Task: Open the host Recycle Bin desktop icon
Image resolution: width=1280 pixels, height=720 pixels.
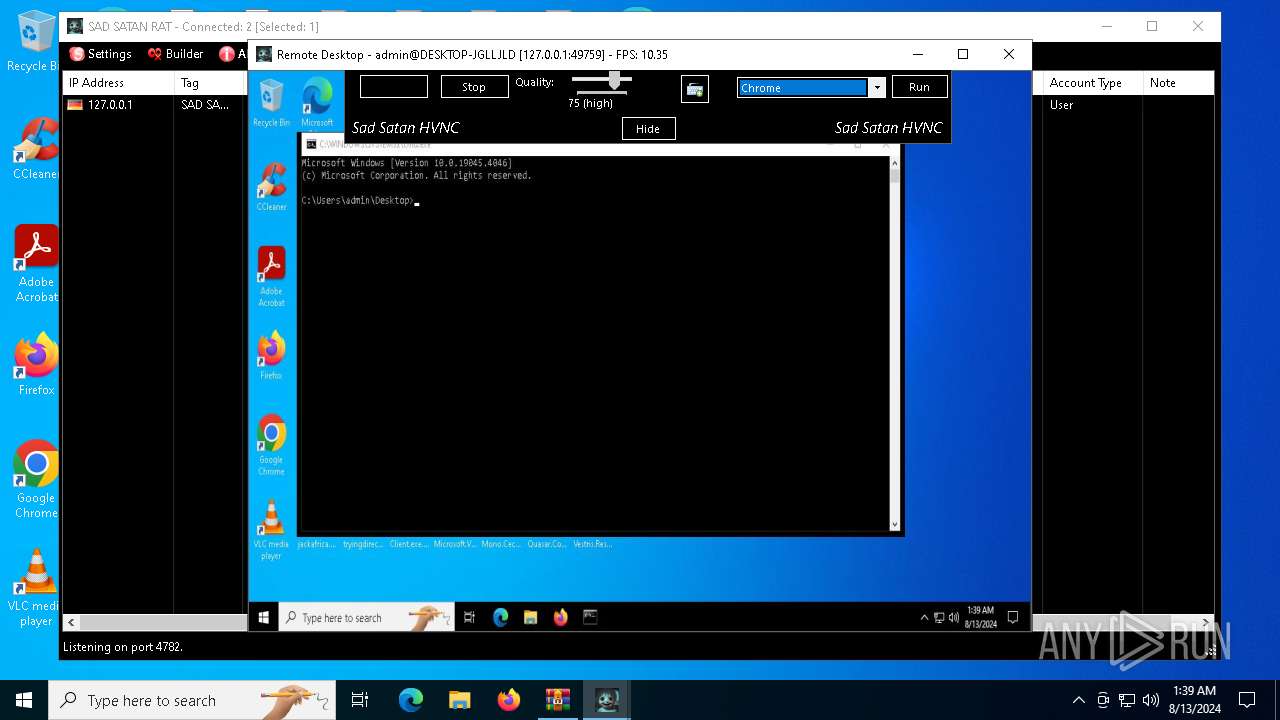Action: click(x=36, y=42)
